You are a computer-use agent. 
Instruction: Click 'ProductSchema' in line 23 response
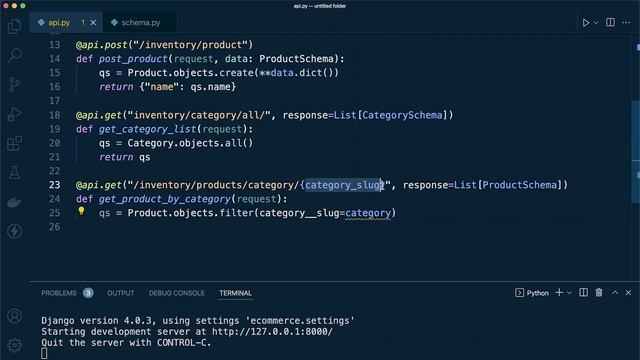[519, 185]
